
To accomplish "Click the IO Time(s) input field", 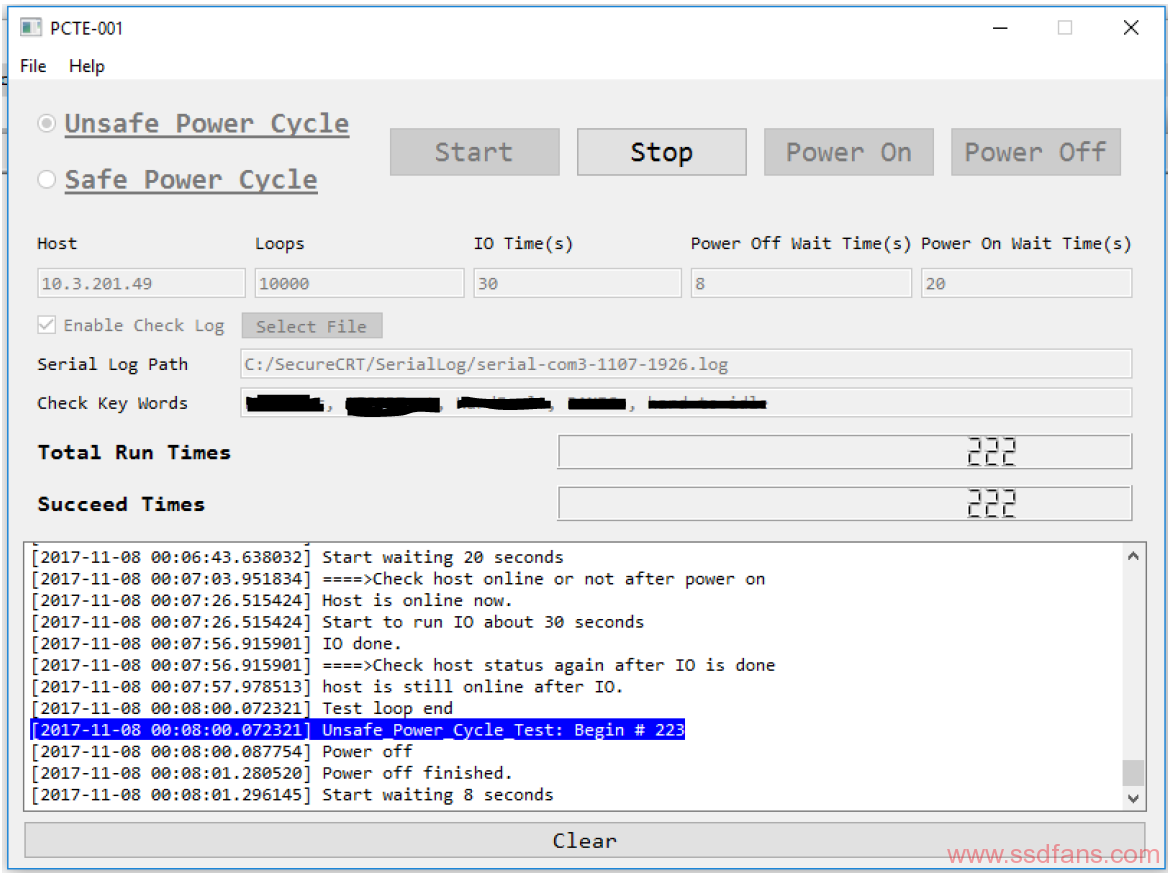I will (577, 283).
